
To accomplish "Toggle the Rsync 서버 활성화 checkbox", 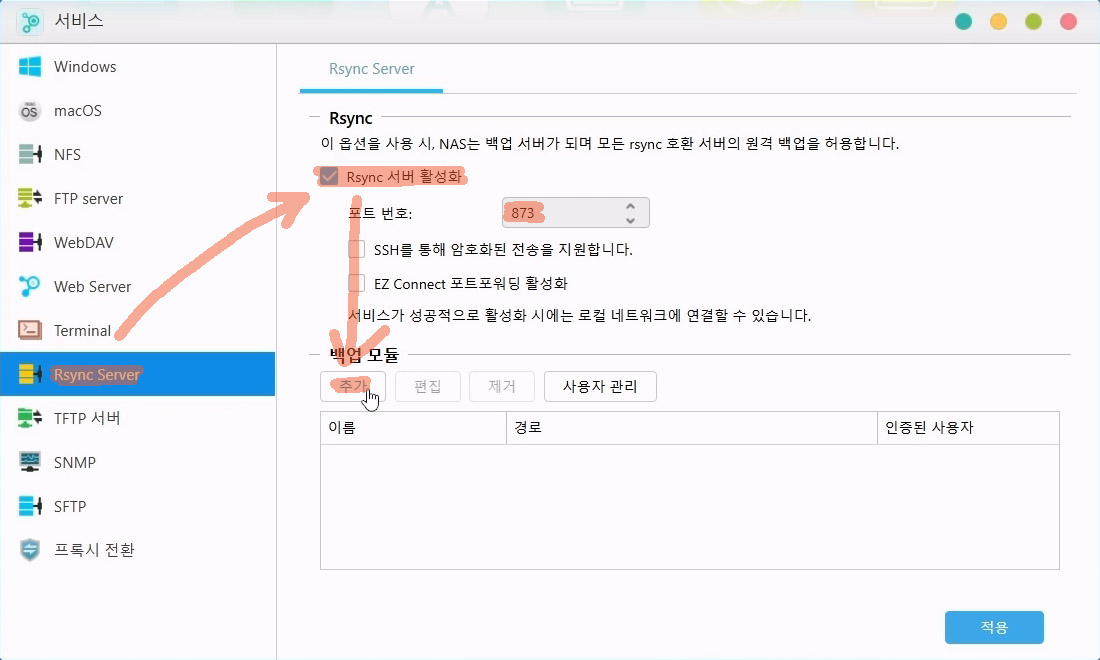I will [329, 177].
